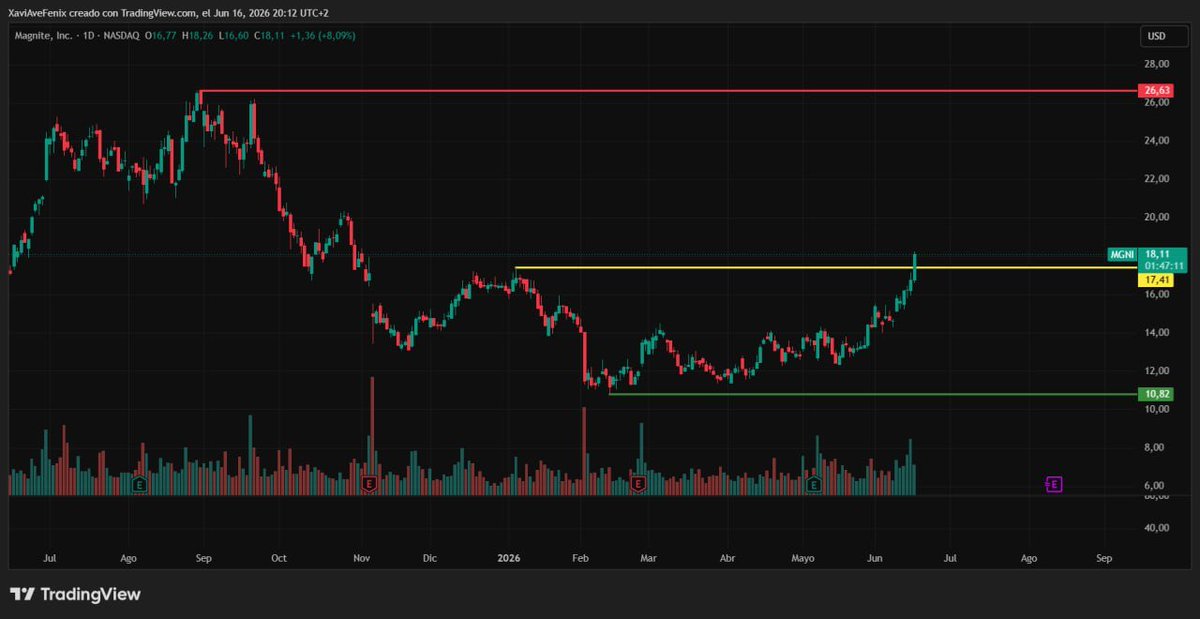The height and width of the screenshot is (619, 1200).
Task: Click the high value H18,26
Action: tap(197, 35)
